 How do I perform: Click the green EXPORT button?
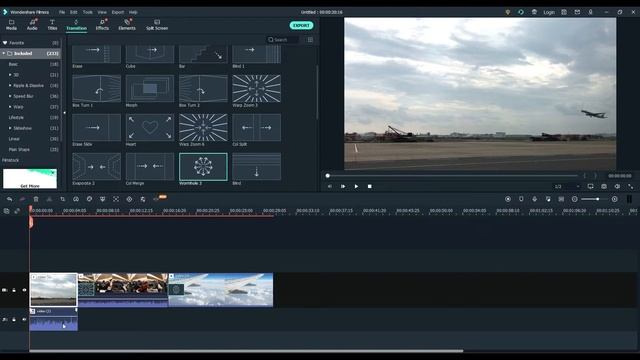(x=301, y=25)
